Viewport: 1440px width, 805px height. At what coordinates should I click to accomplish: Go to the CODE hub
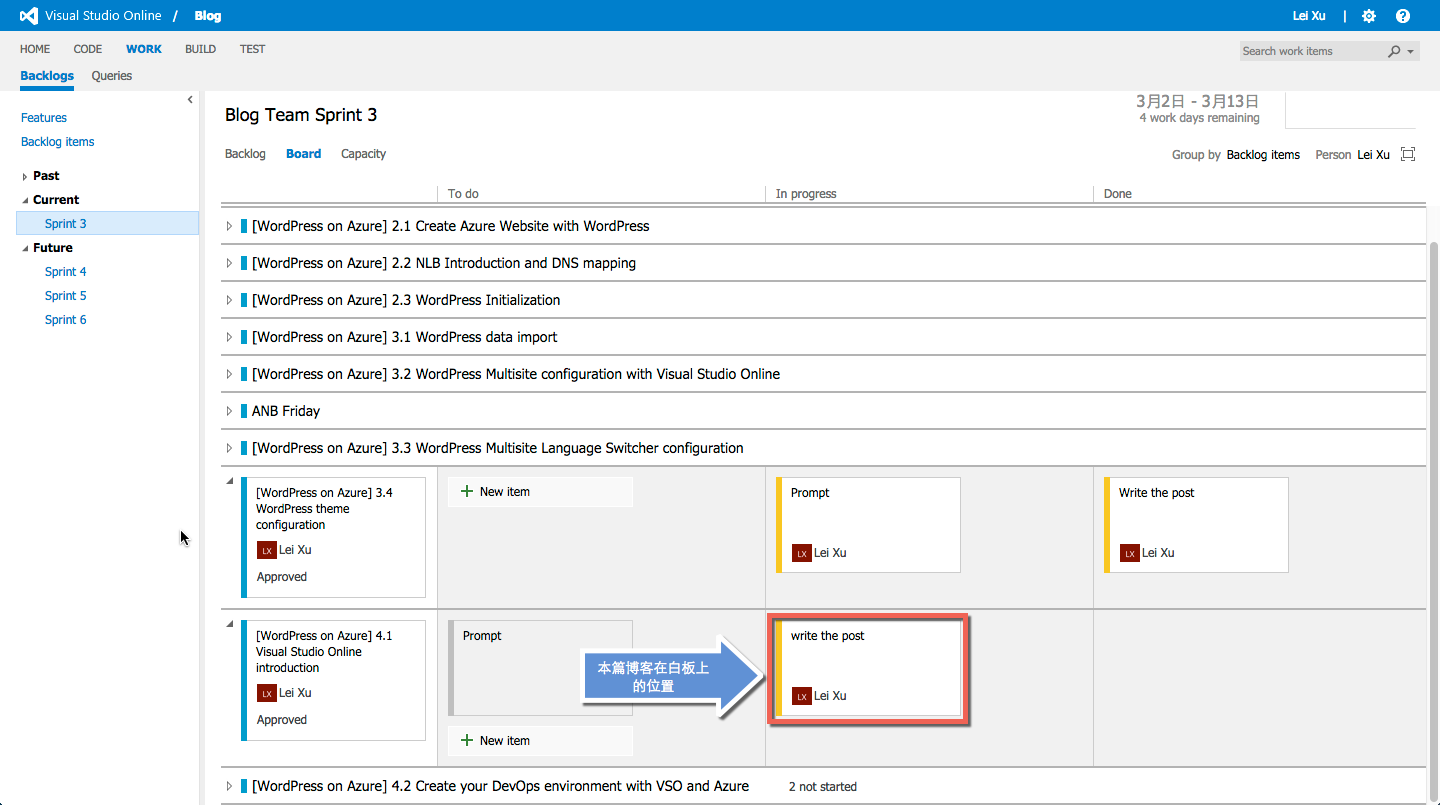tap(88, 49)
